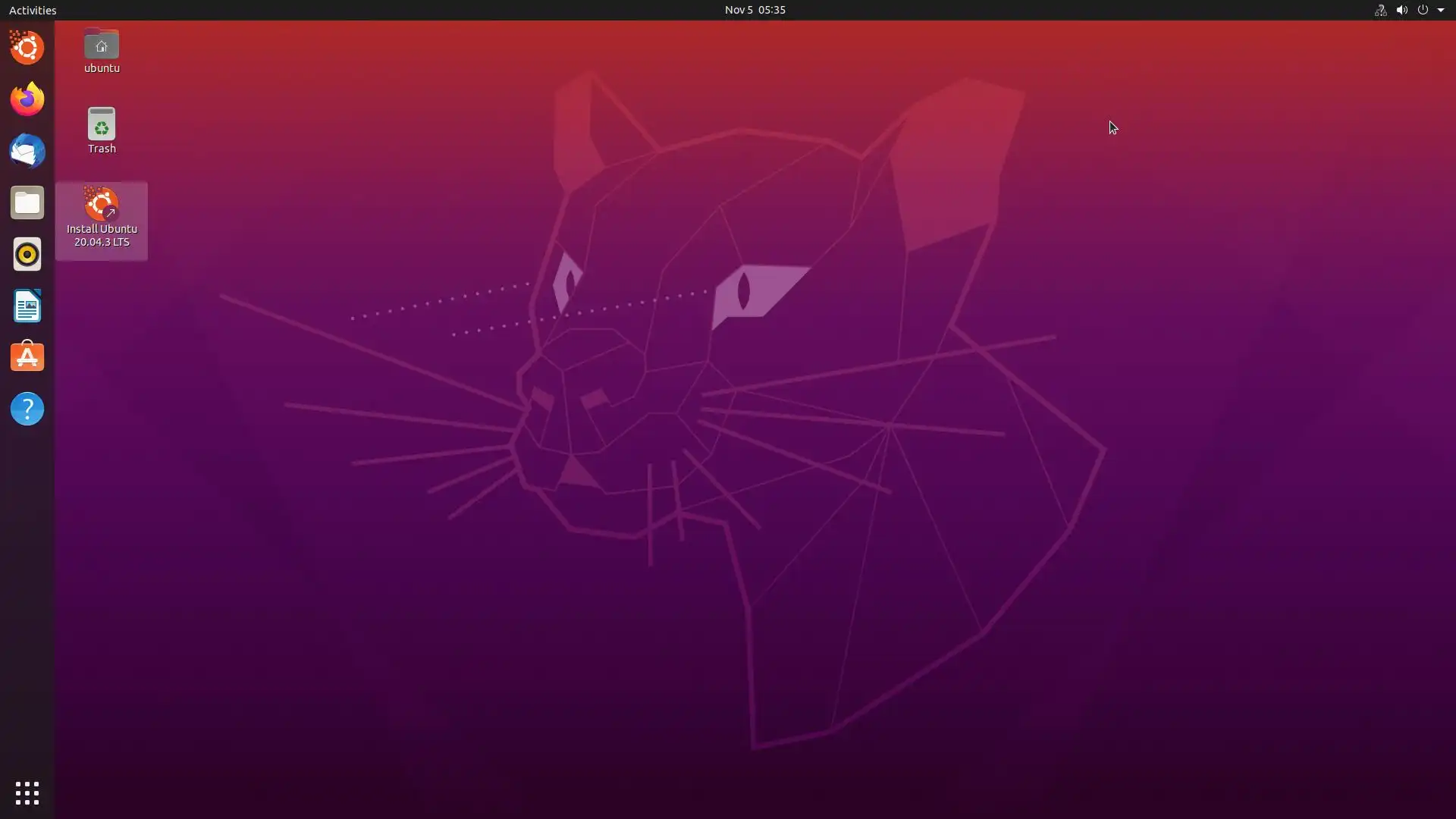Image resolution: width=1456 pixels, height=819 pixels.
Task: Select the ubuntu home folder on desktop
Action: pyautogui.click(x=102, y=45)
